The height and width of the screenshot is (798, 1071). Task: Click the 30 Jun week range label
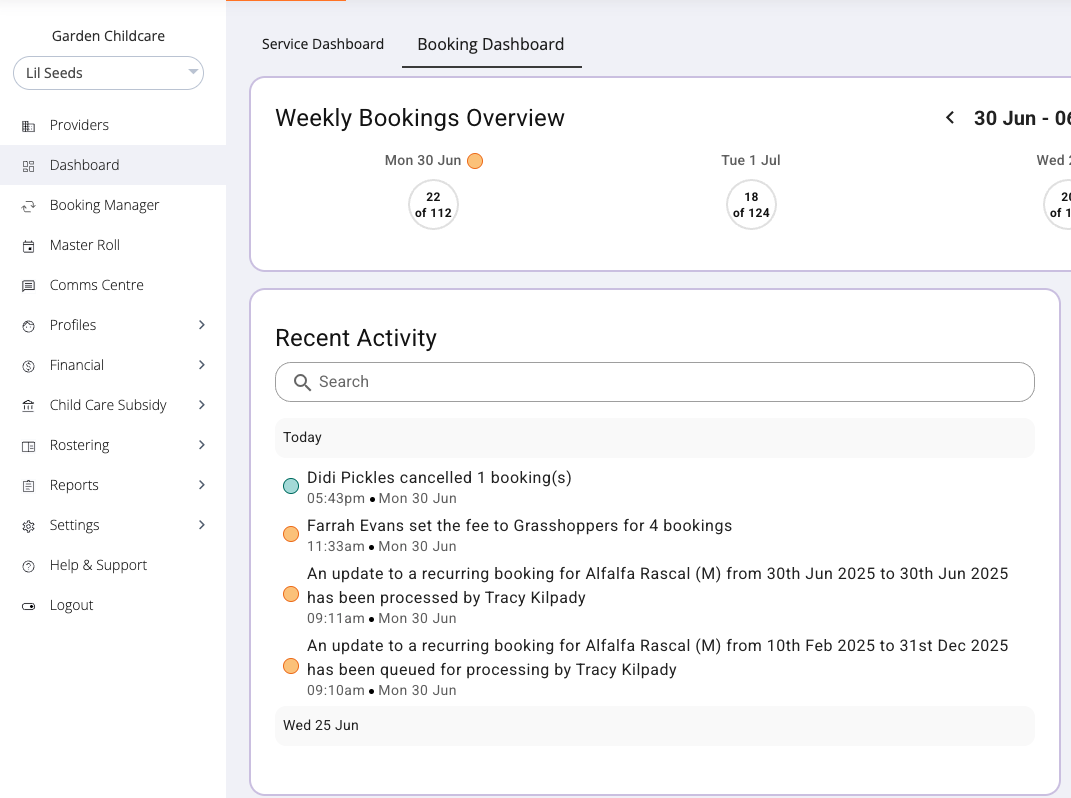click(1022, 118)
